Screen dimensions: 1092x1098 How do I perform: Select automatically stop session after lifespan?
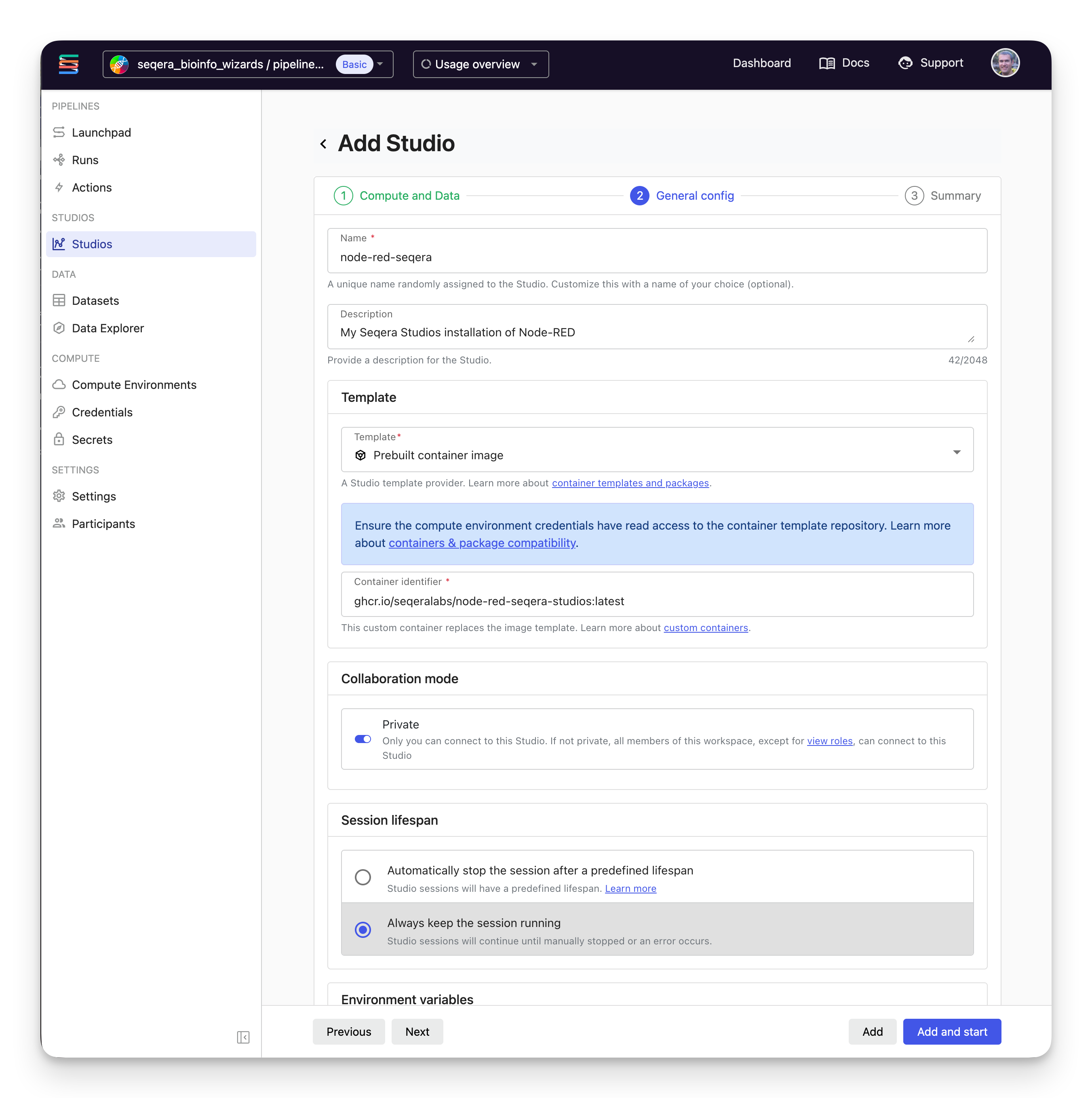(x=363, y=877)
